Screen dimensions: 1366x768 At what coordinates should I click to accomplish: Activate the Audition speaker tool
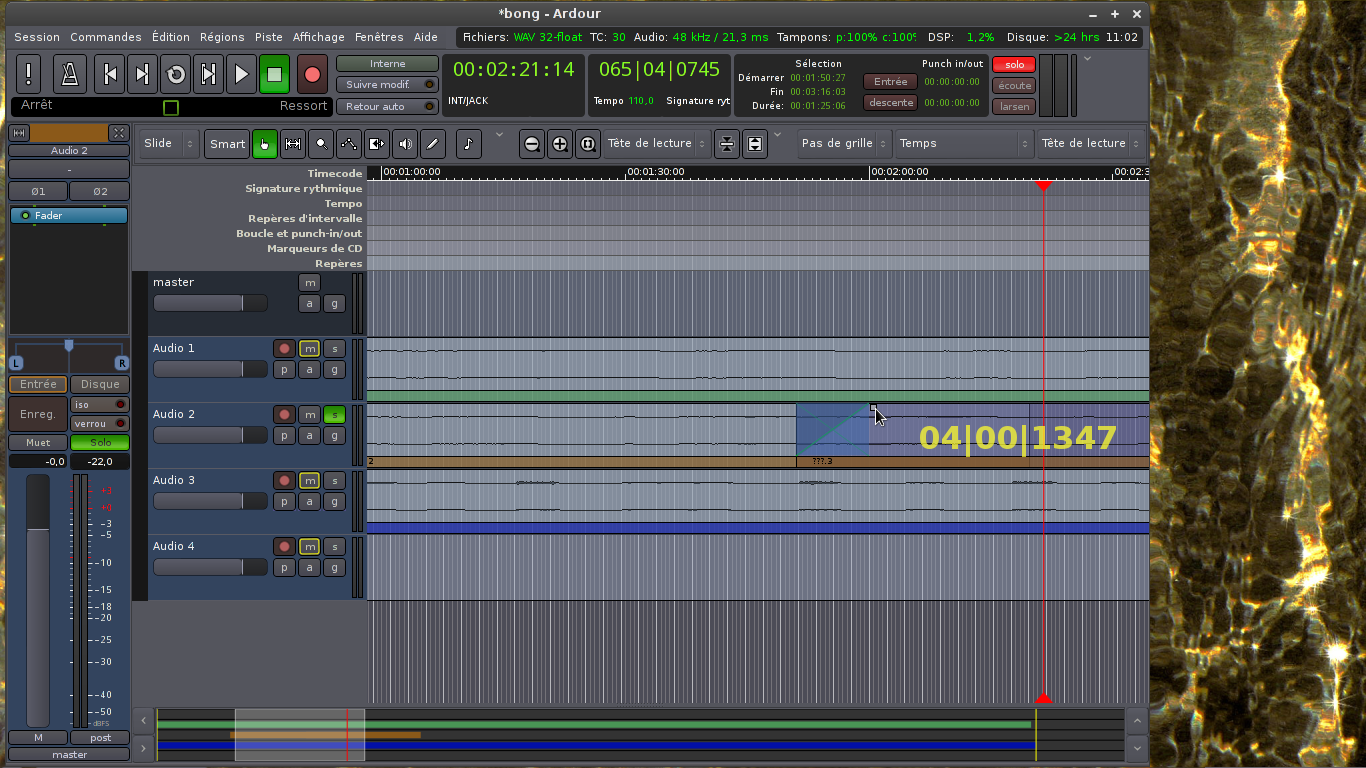click(x=404, y=144)
